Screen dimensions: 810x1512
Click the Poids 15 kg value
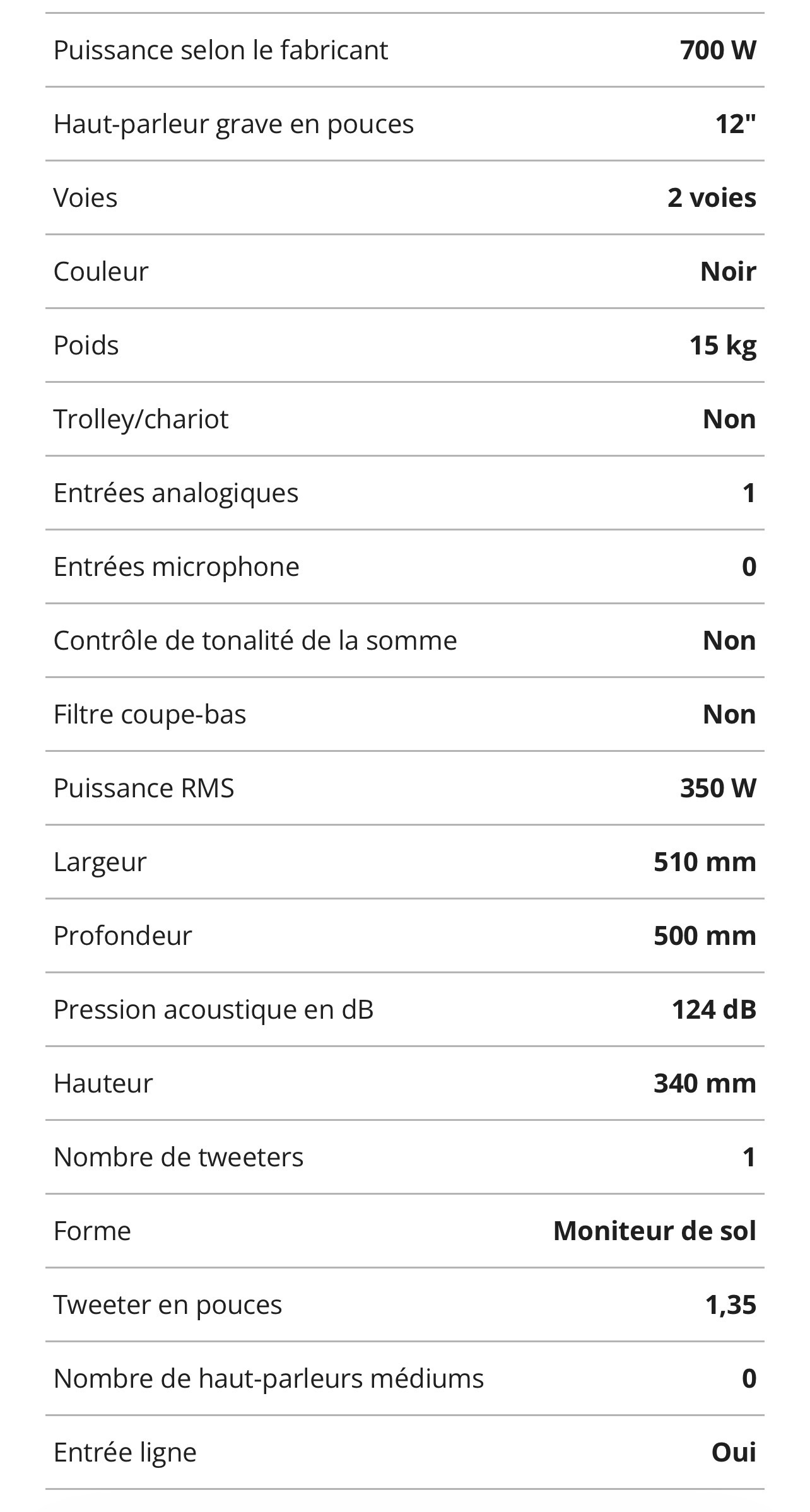(722, 346)
